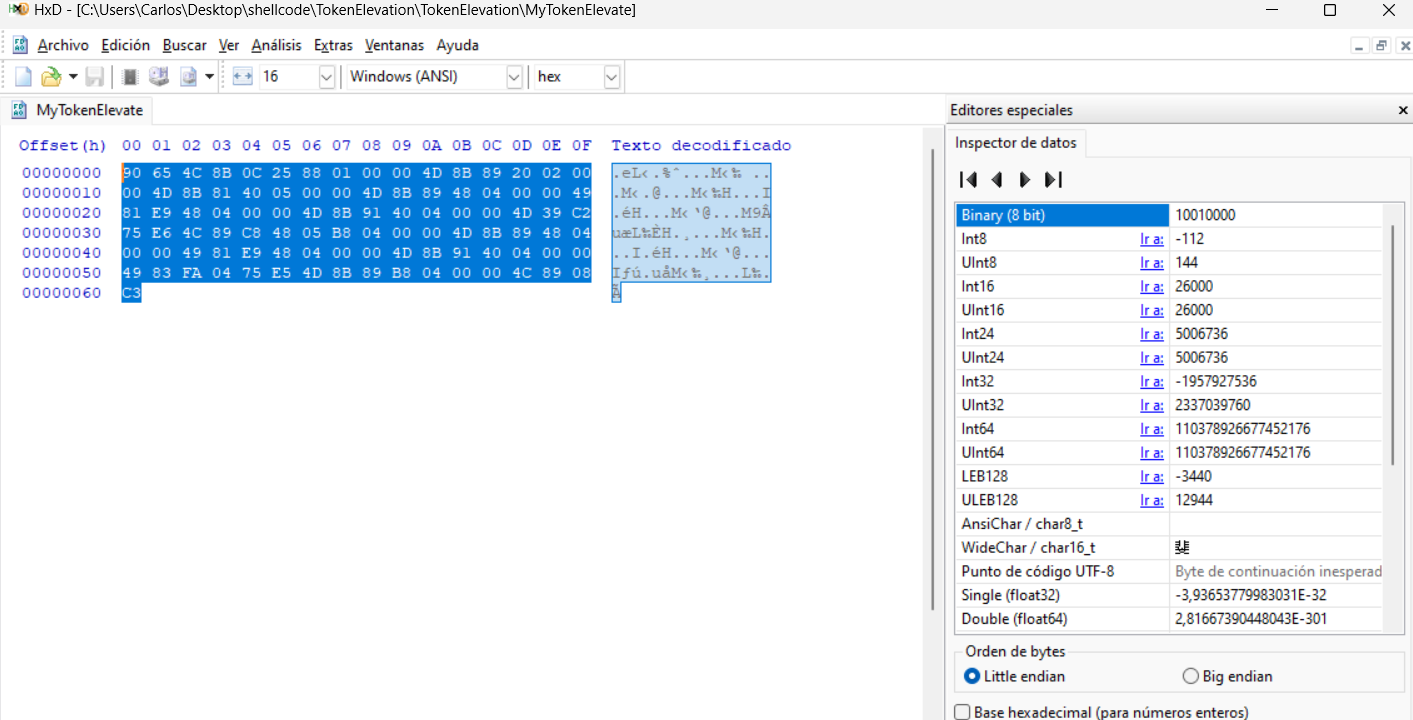Viewport: 1413px width, 720px height.
Task: Click the Binary value 10010000
Action: click(x=1203, y=215)
